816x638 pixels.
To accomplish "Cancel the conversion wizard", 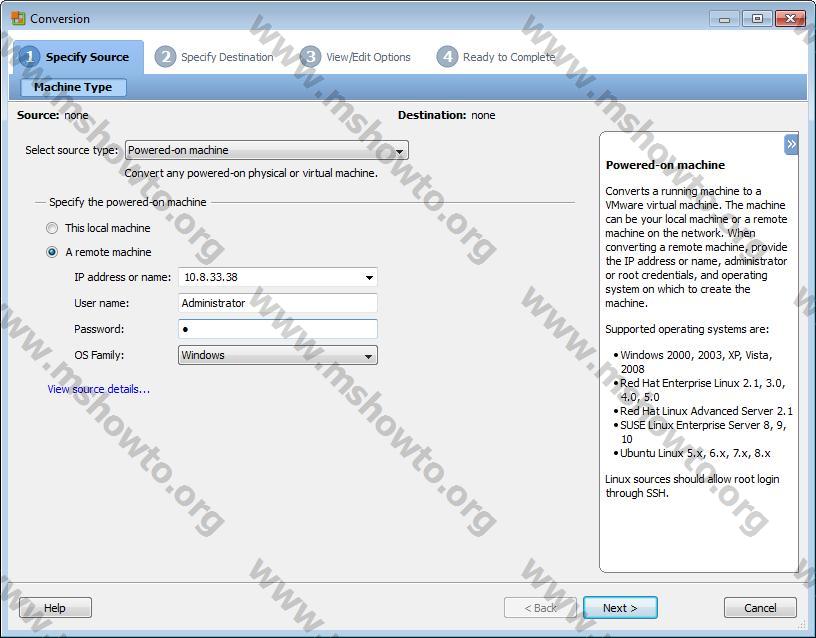I will [x=760, y=608].
